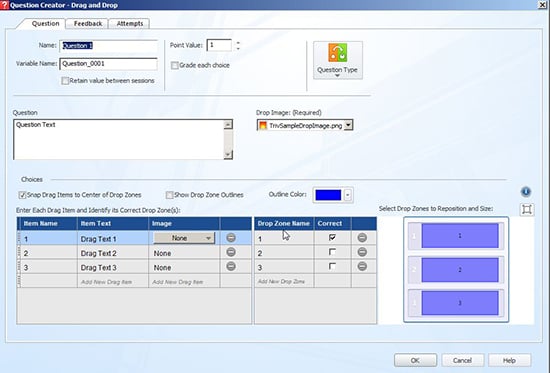Image resolution: width=550 pixels, height=373 pixels.
Task: Select Item Name cell 3
Action: tap(49, 267)
